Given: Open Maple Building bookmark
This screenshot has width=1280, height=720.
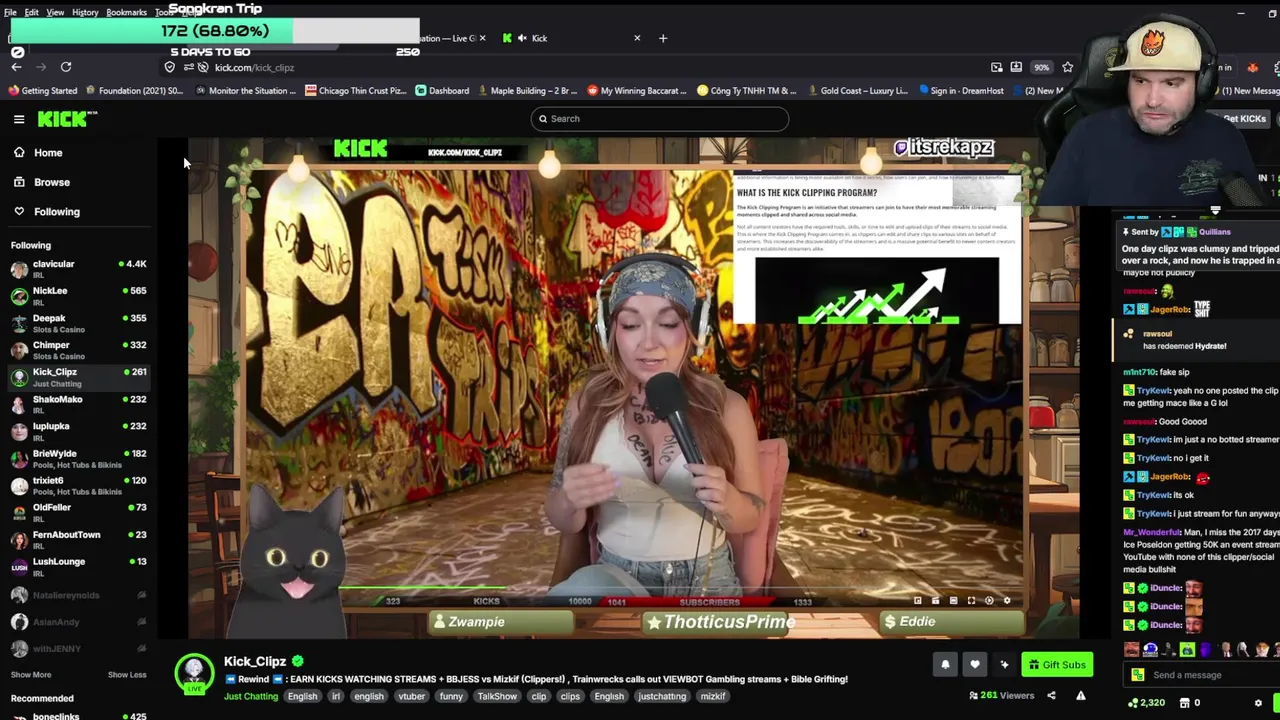Looking at the screenshot, I should (527, 91).
